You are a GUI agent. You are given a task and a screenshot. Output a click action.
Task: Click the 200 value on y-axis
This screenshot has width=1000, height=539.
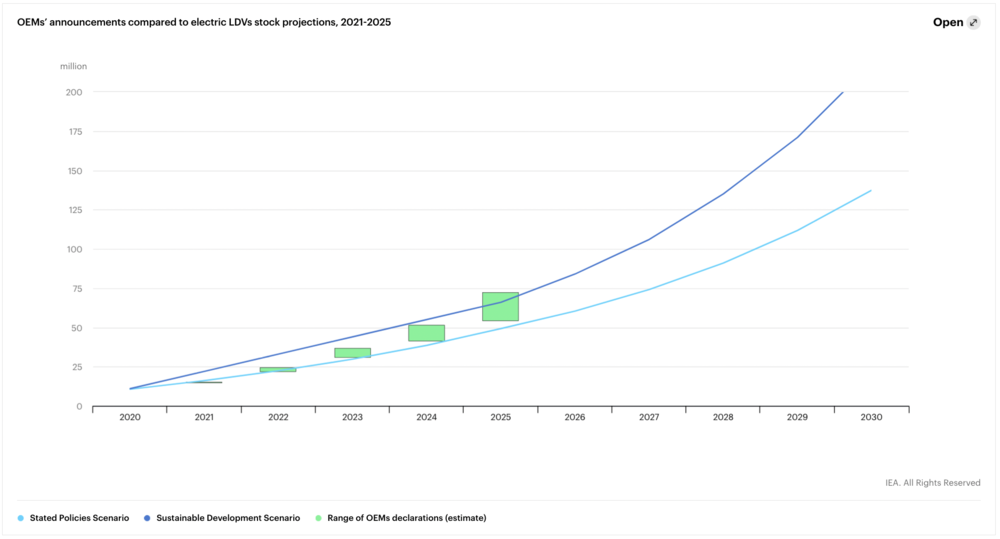(x=74, y=92)
